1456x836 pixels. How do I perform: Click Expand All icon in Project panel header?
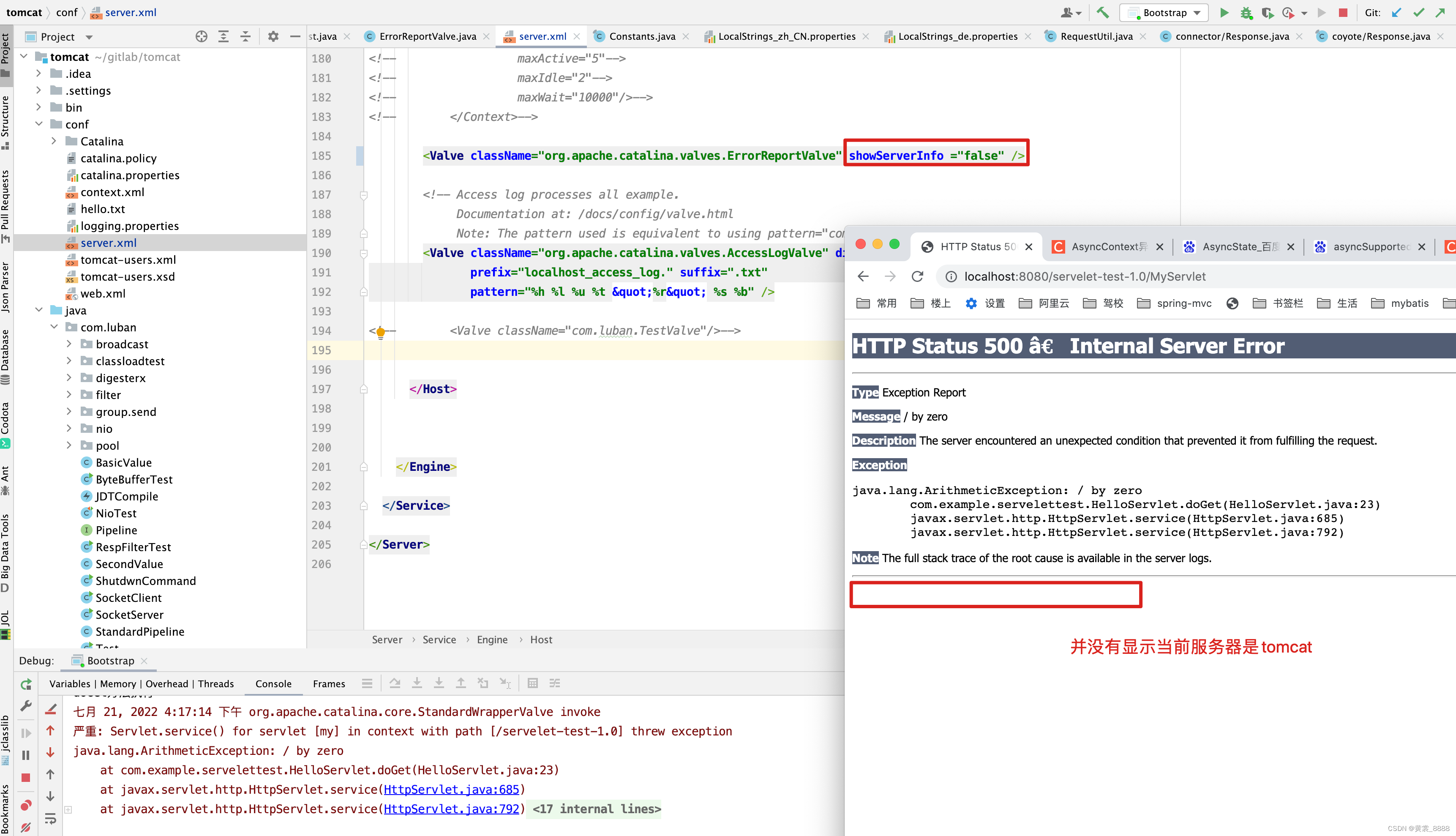pyautogui.click(x=223, y=37)
